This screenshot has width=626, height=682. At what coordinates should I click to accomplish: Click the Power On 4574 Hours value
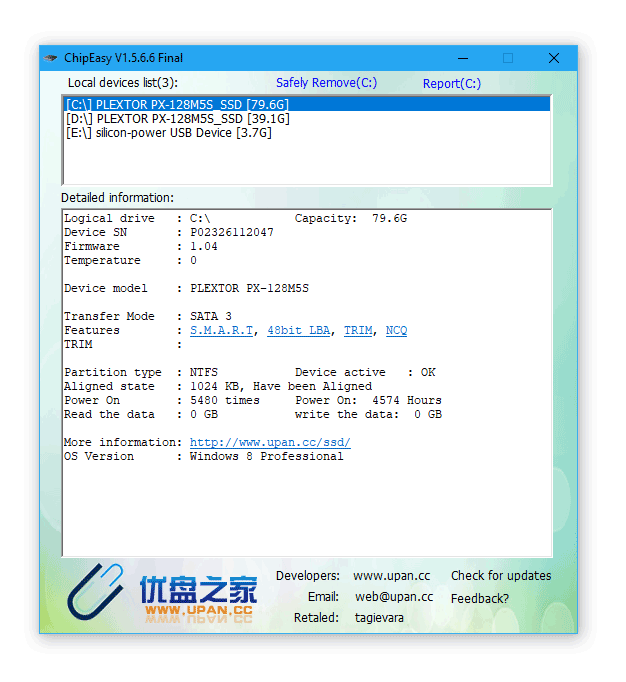click(406, 400)
